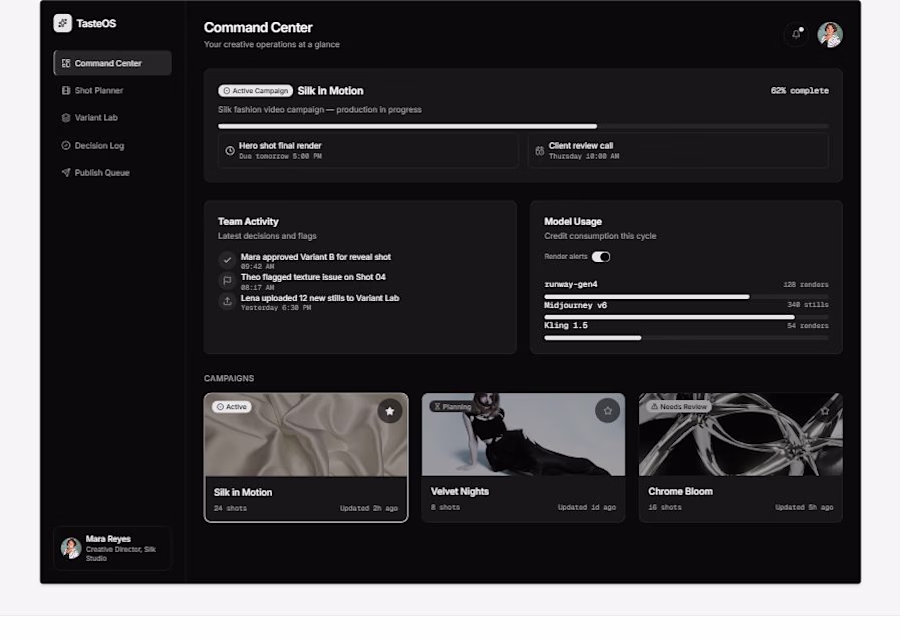Click the calendar icon beside Client review call
The image size is (900, 640).
[540, 150]
